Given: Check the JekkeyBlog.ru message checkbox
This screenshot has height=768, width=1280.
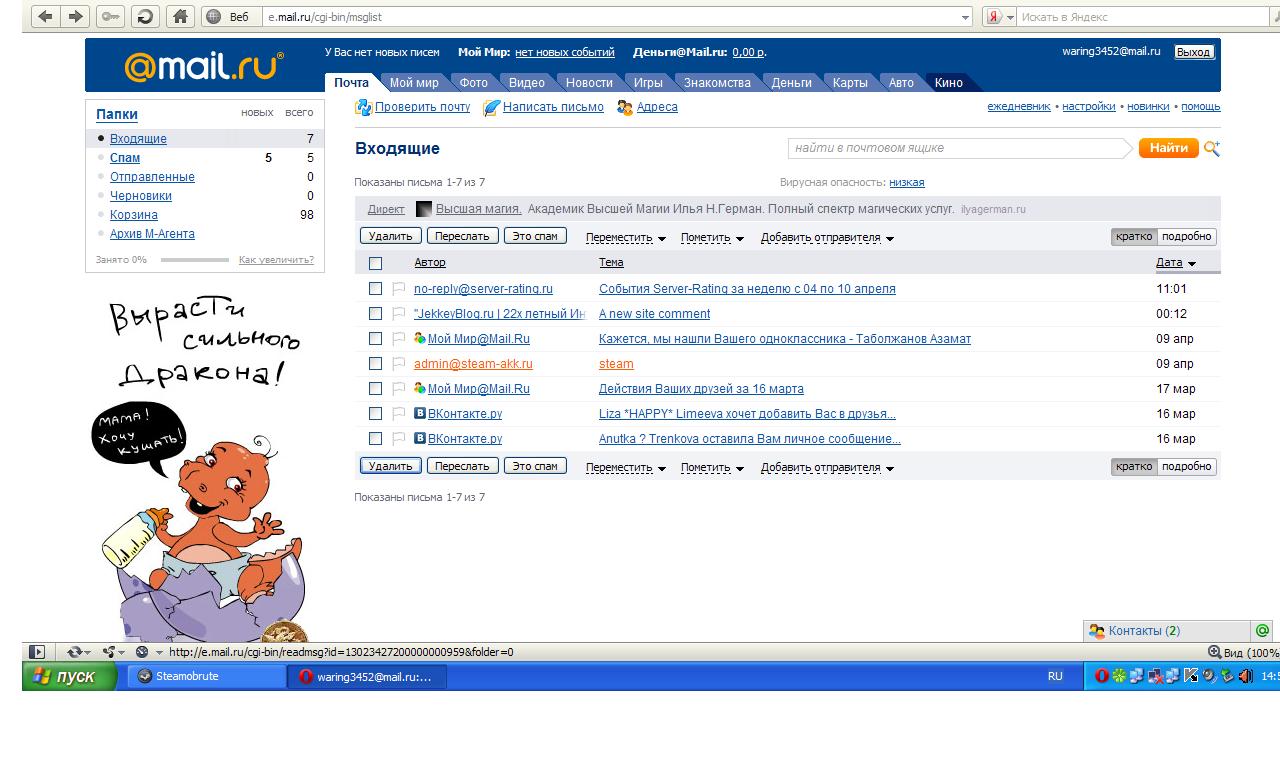Looking at the screenshot, I should point(375,314).
